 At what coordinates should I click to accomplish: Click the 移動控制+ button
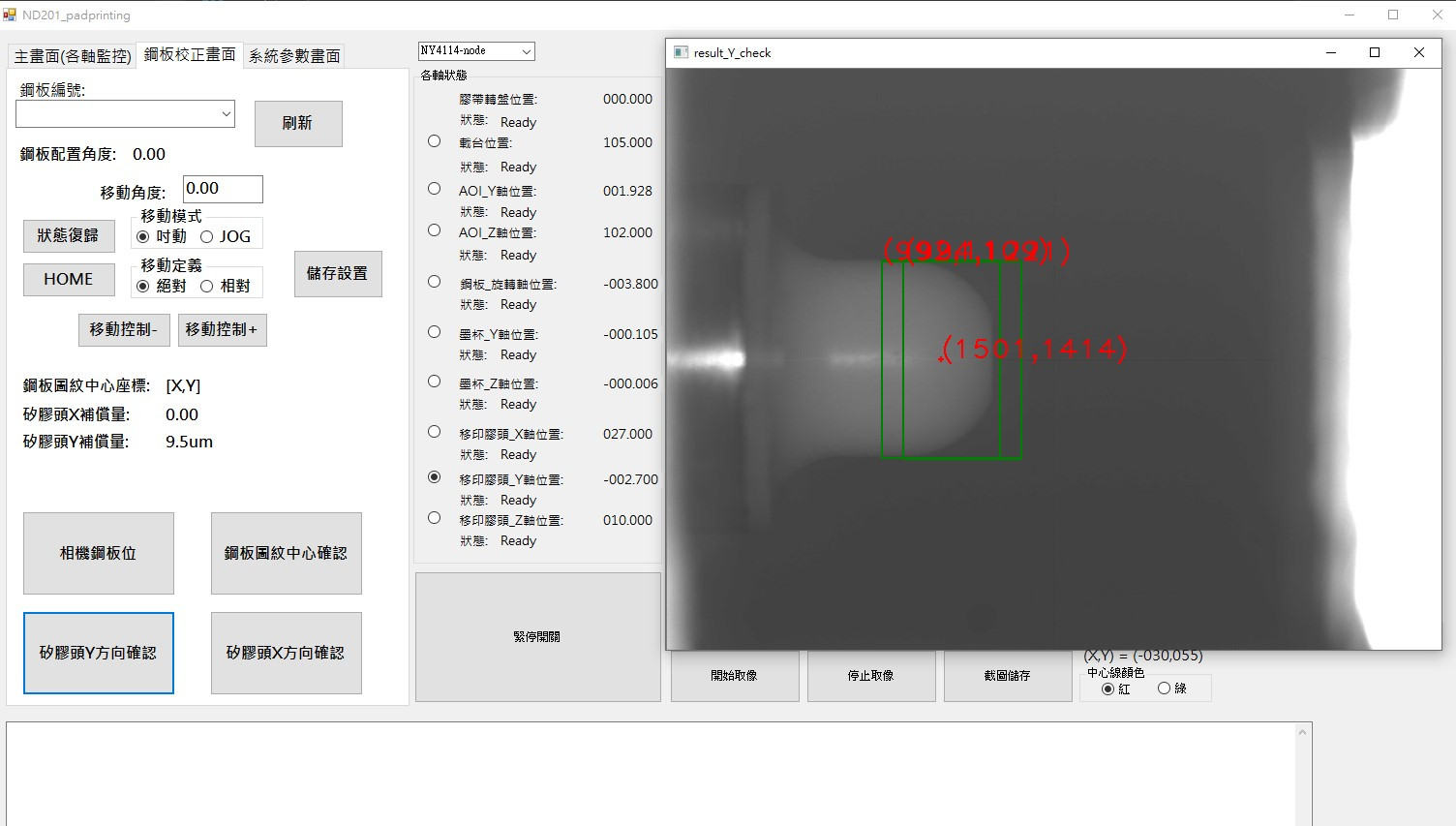click(x=222, y=329)
